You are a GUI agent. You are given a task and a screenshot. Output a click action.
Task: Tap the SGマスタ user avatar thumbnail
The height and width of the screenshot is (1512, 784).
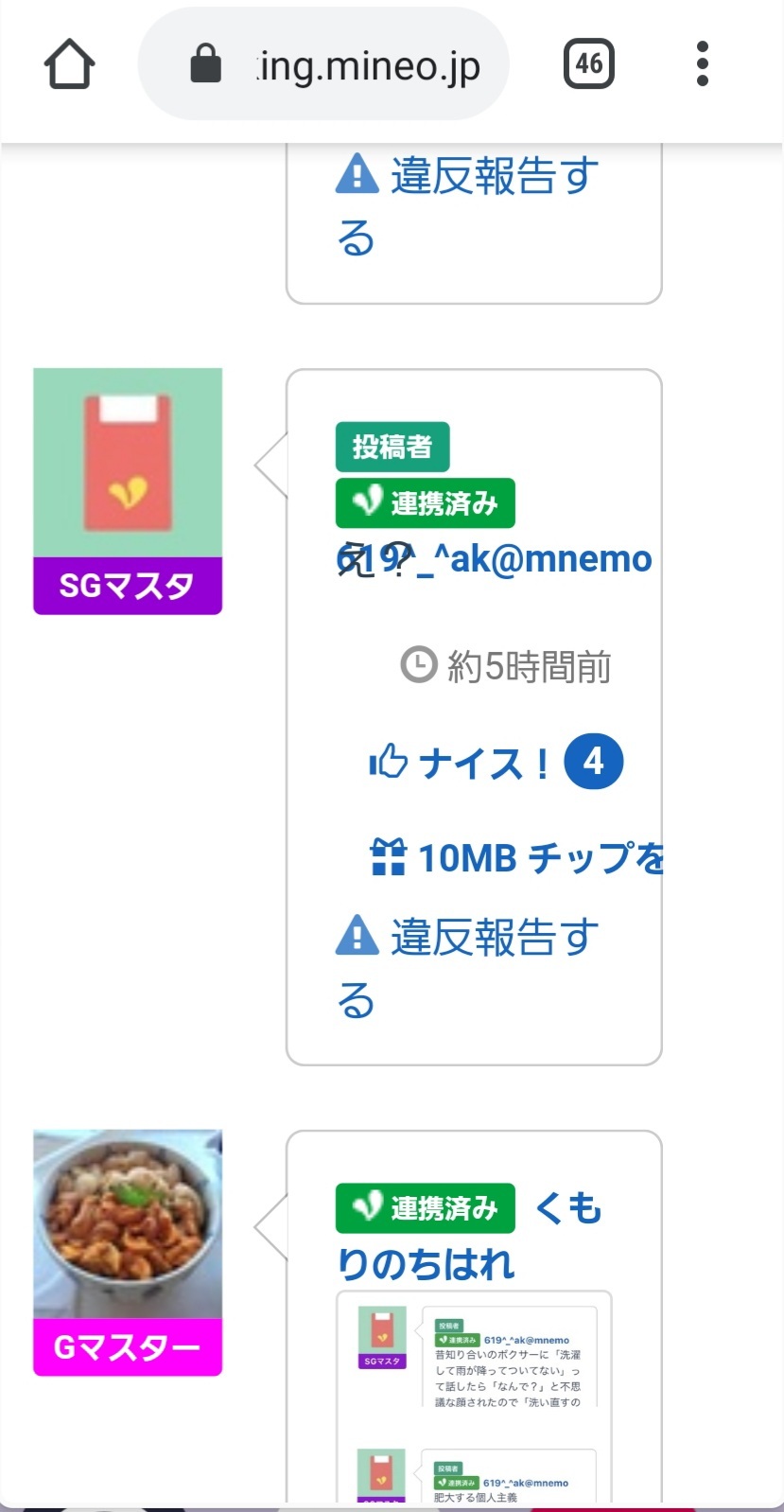coord(128,463)
